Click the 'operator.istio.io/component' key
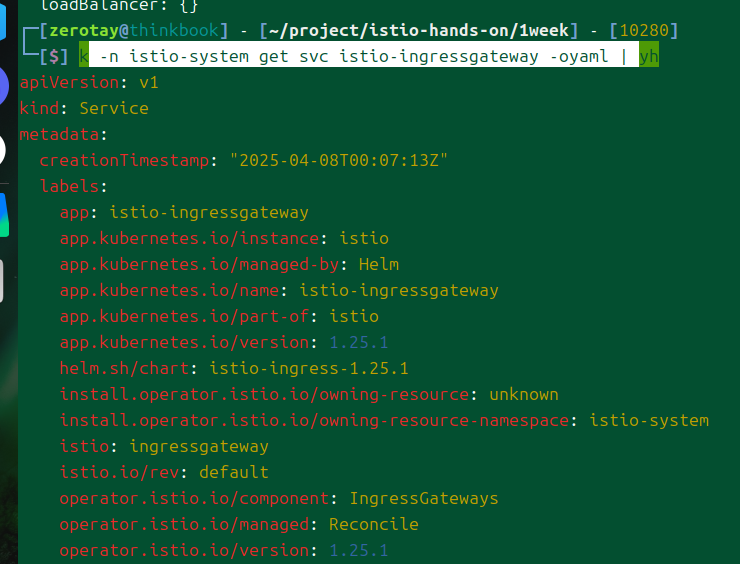Screen dimensions: 740x564 pyautogui.click(x=194, y=498)
